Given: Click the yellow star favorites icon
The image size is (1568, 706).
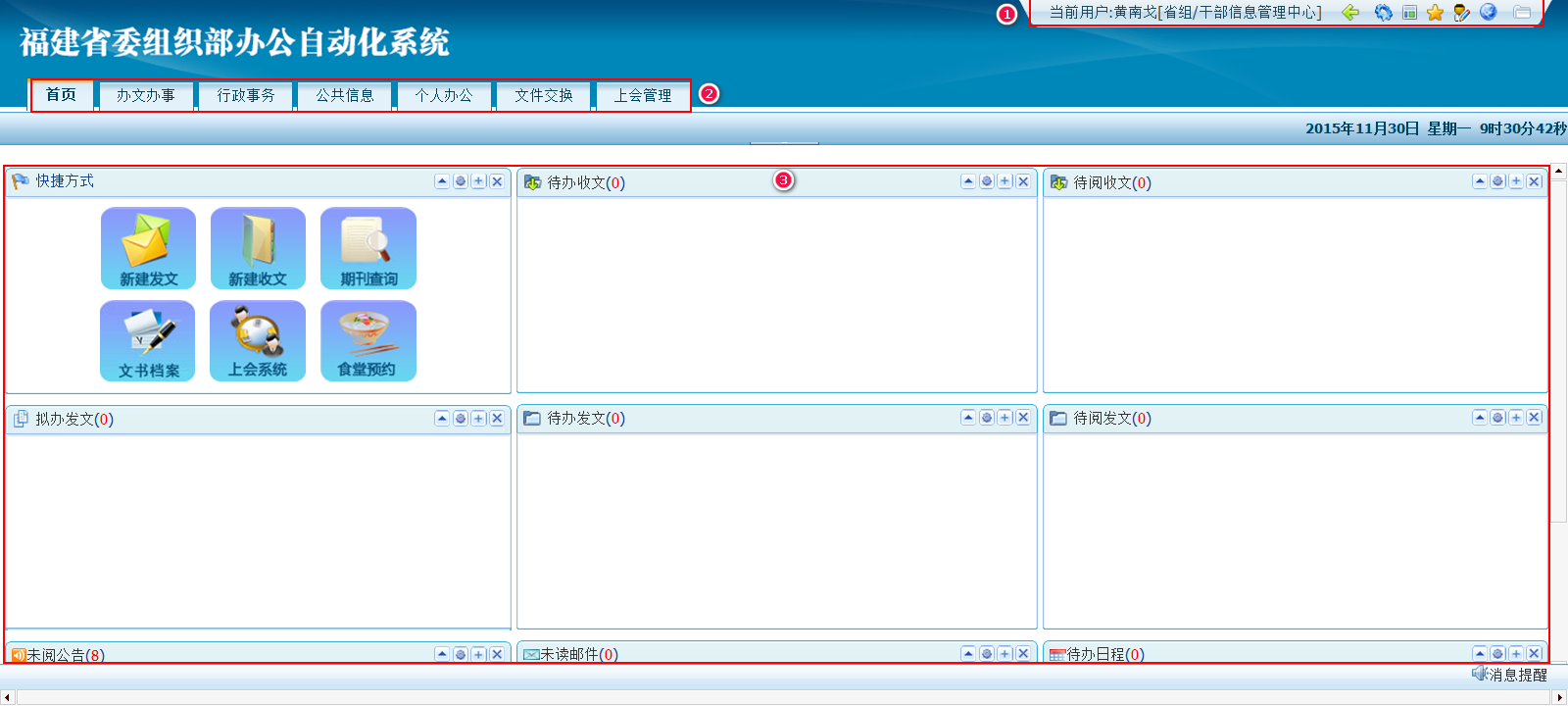Looking at the screenshot, I should (x=1435, y=13).
